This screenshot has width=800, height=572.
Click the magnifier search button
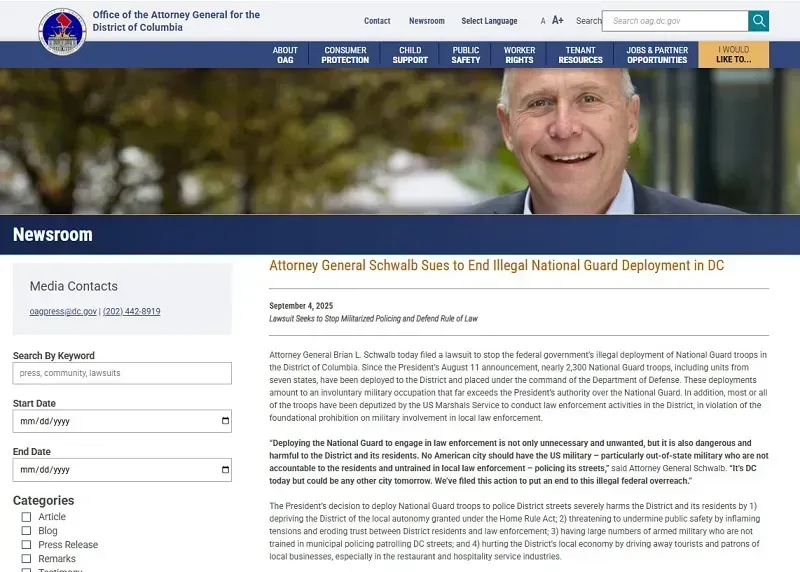point(759,21)
